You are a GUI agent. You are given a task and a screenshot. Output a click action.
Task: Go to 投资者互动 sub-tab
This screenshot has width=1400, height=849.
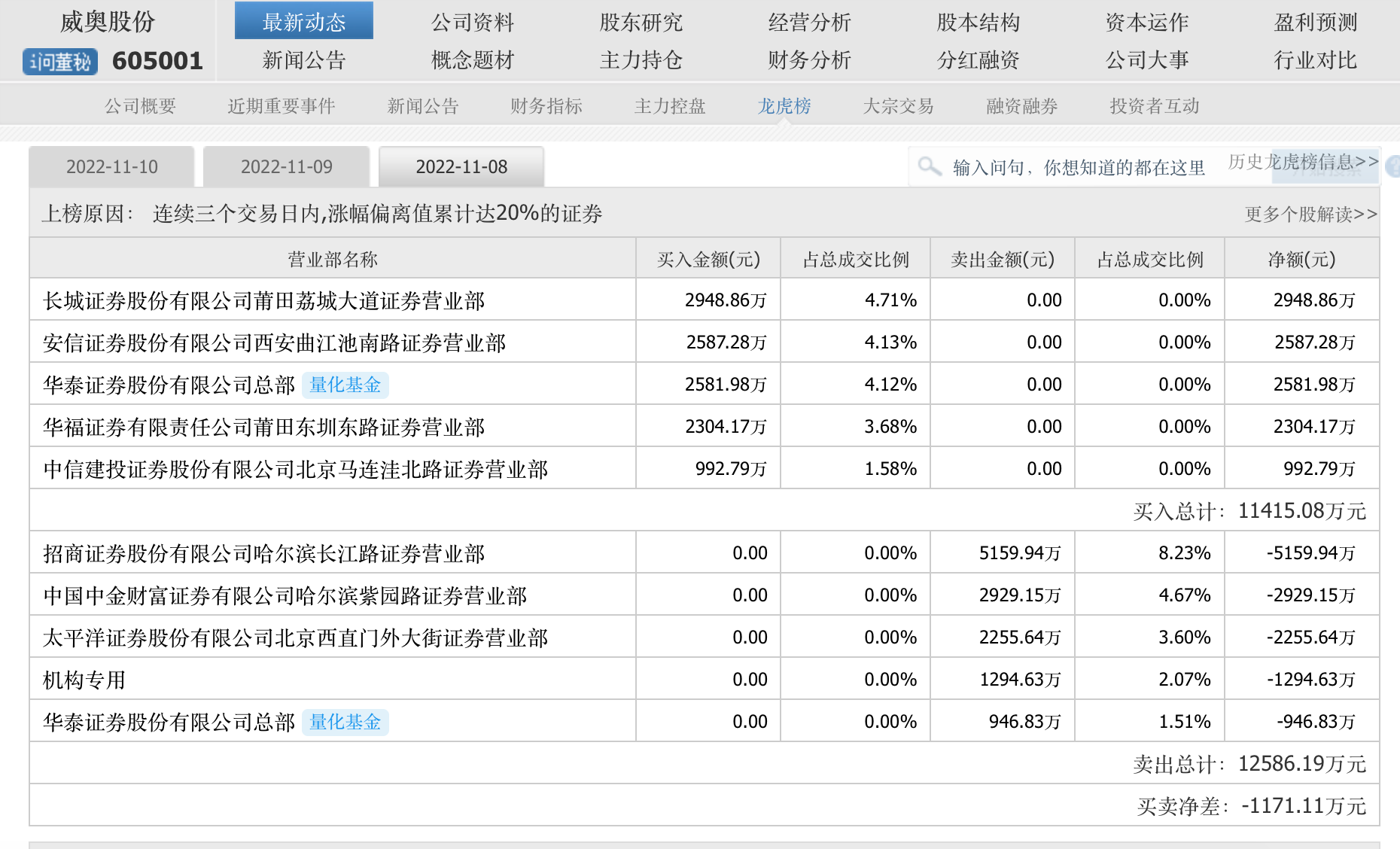1154,106
